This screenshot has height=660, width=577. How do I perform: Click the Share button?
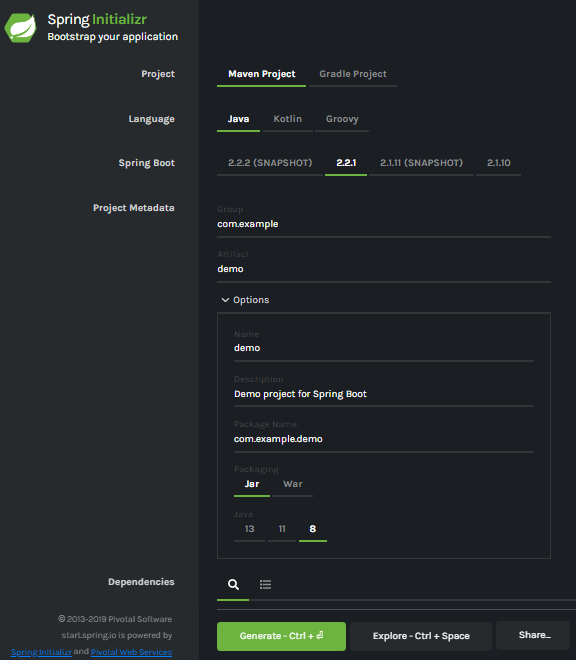[534, 635]
